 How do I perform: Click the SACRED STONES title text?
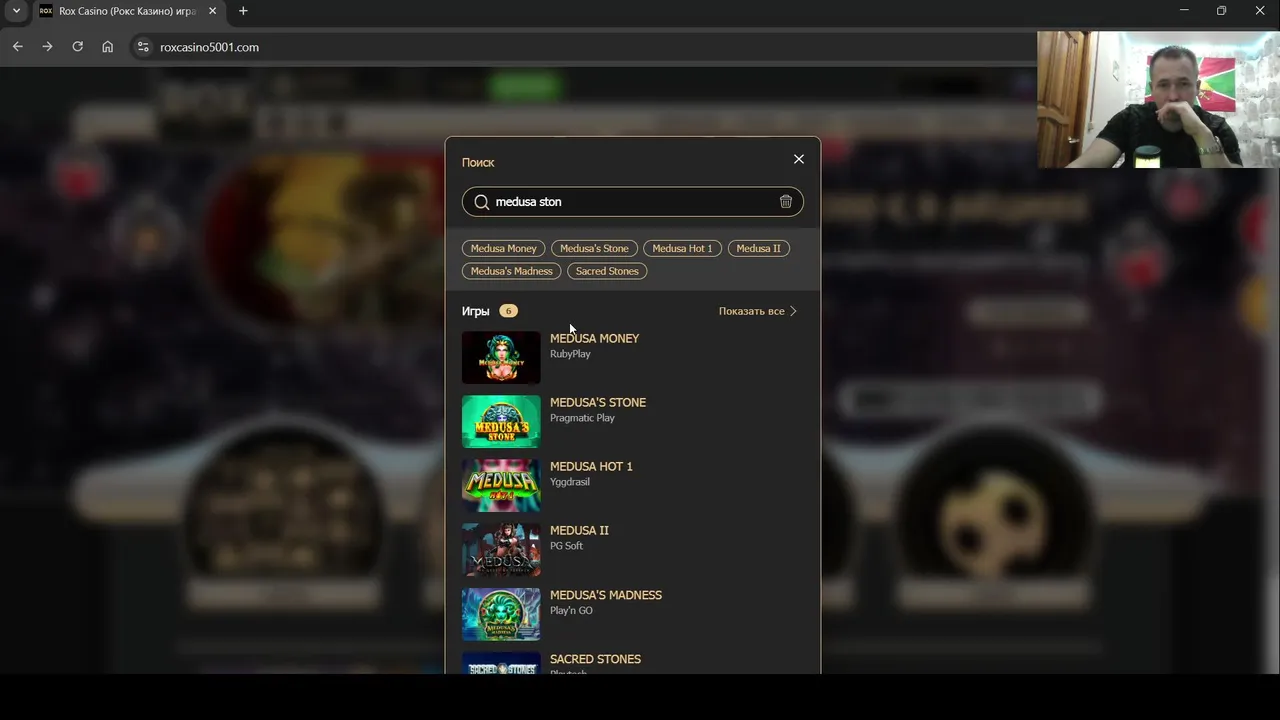pyautogui.click(x=595, y=659)
